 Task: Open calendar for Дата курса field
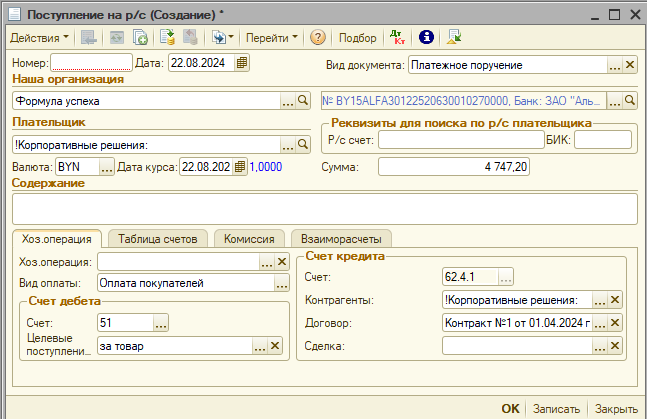coord(239,166)
